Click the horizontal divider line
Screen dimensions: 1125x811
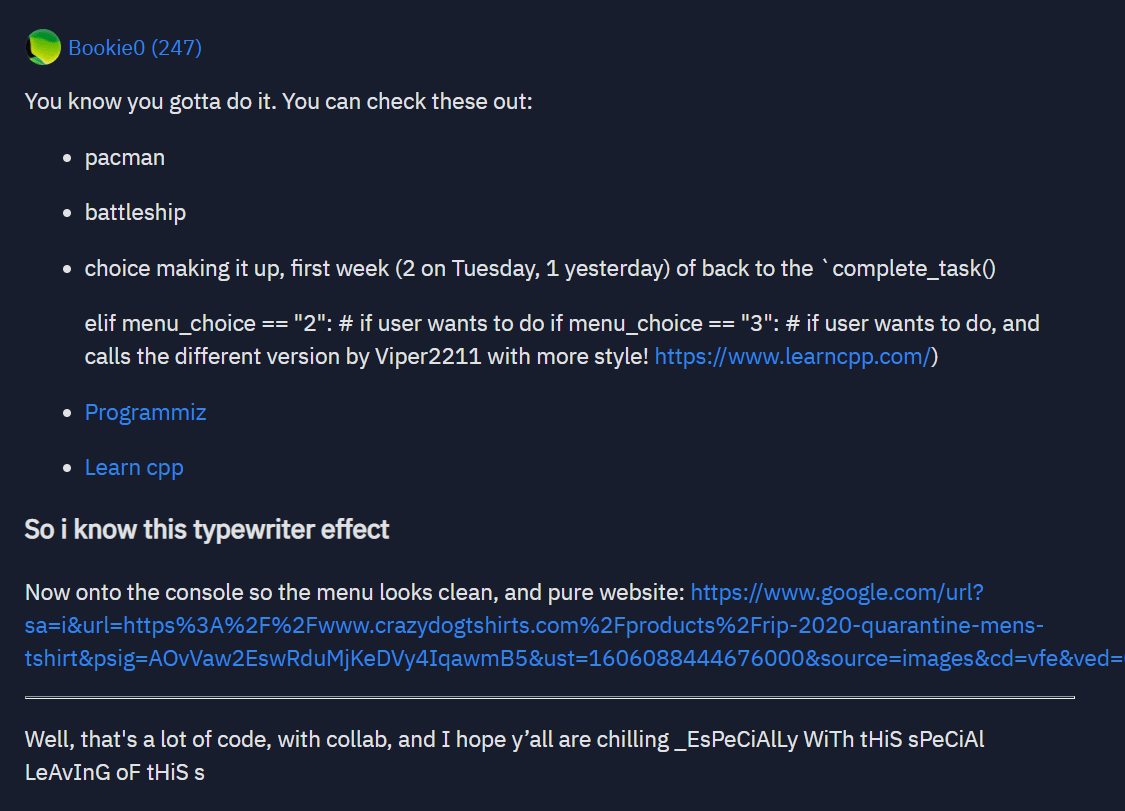tap(550, 697)
